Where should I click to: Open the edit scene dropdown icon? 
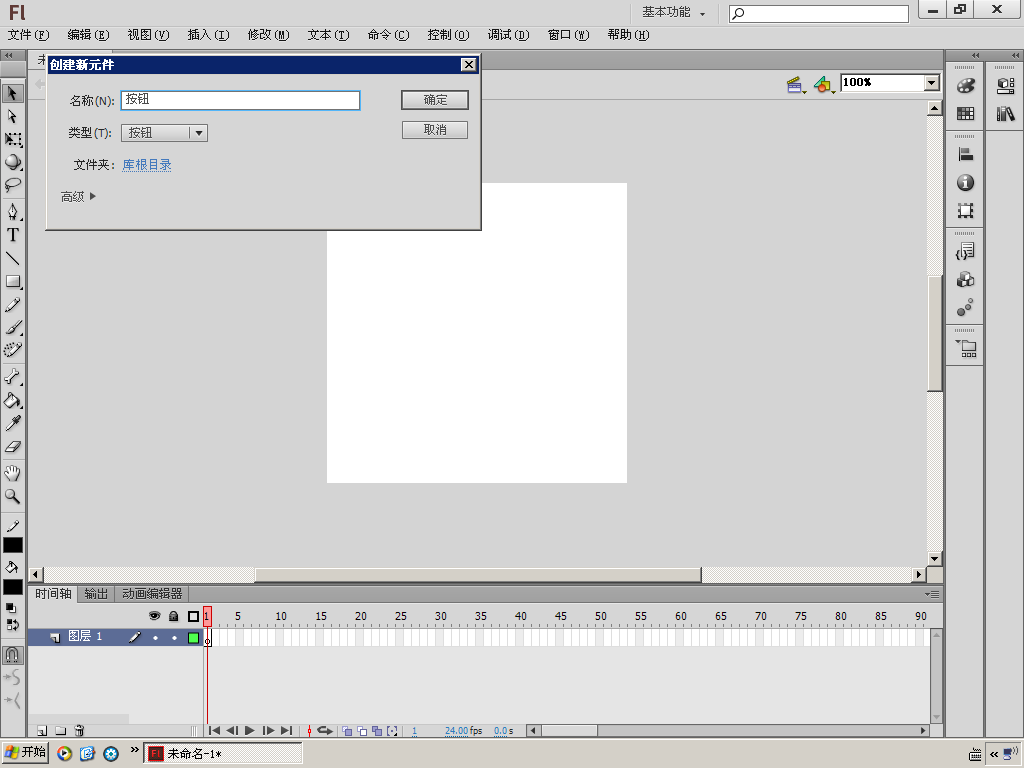(x=795, y=84)
